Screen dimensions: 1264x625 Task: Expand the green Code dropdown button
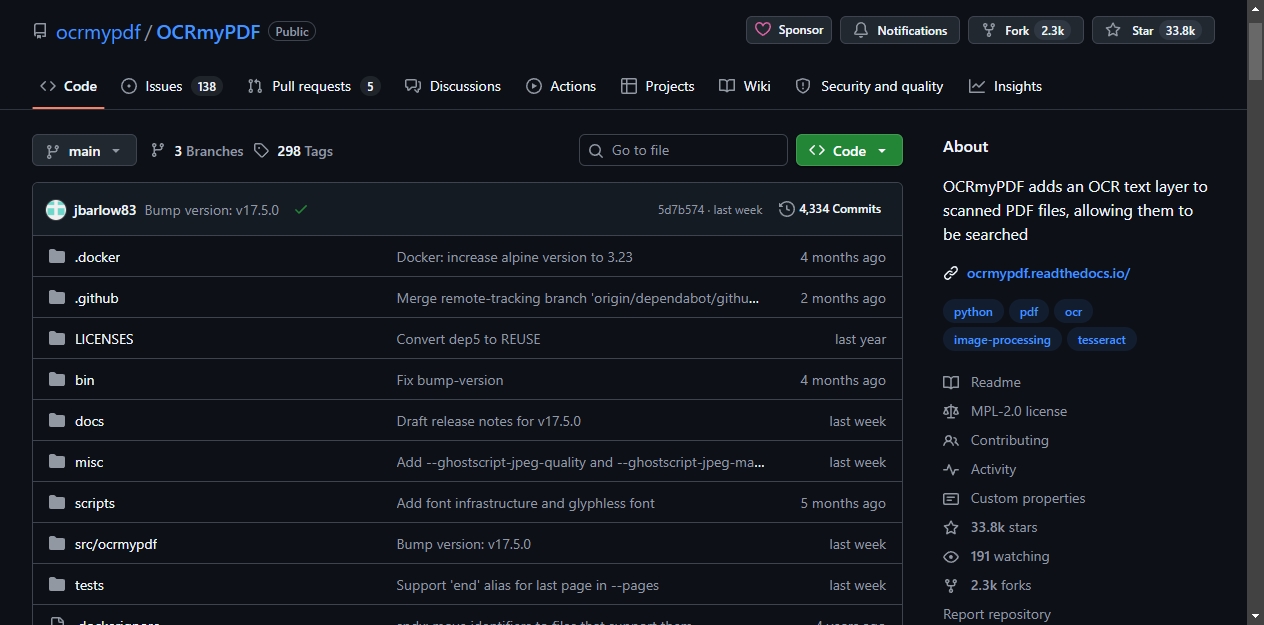click(849, 150)
